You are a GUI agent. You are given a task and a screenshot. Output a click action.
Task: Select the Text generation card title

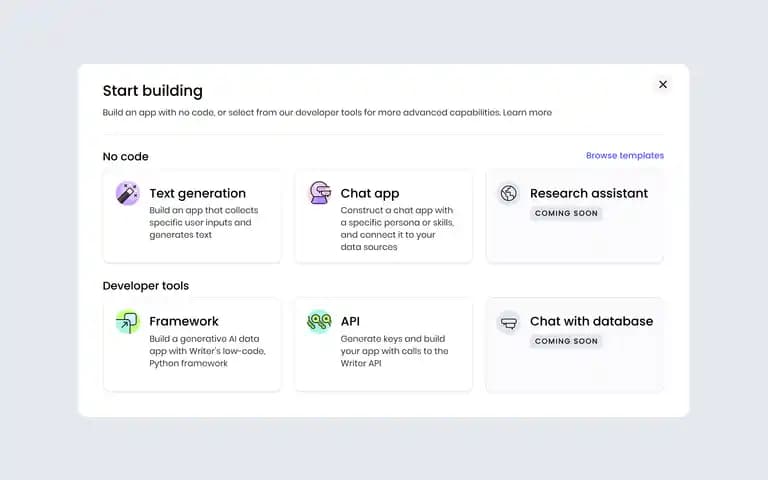pyautogui.click(x=197, y=193)
